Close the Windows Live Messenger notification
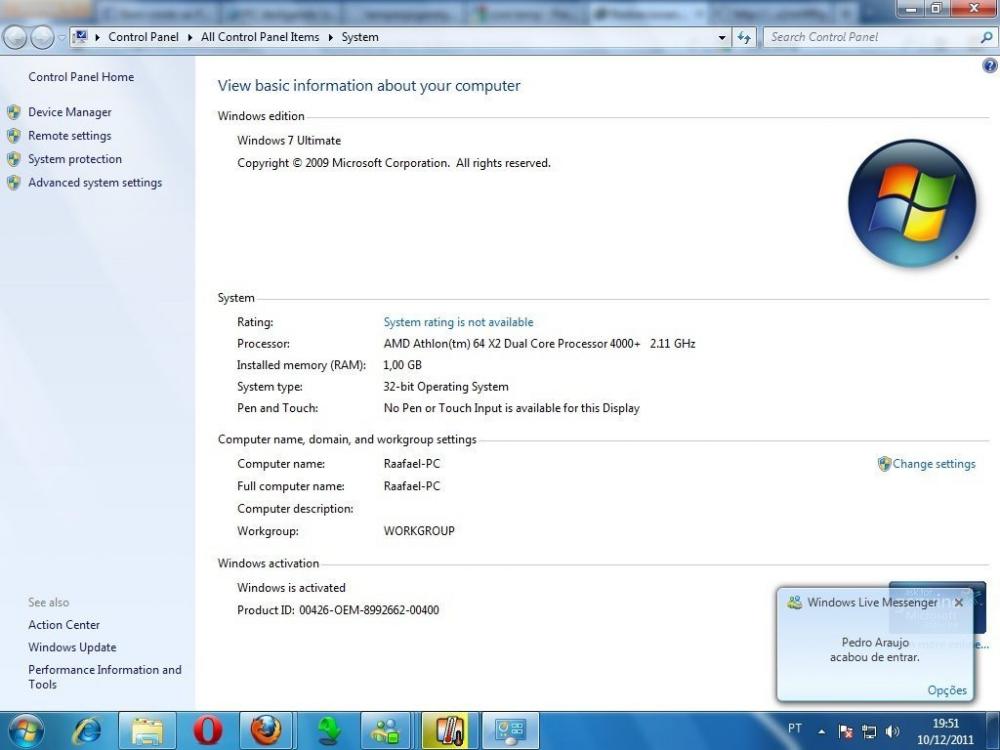1000x750 pixels. point(959,603)
